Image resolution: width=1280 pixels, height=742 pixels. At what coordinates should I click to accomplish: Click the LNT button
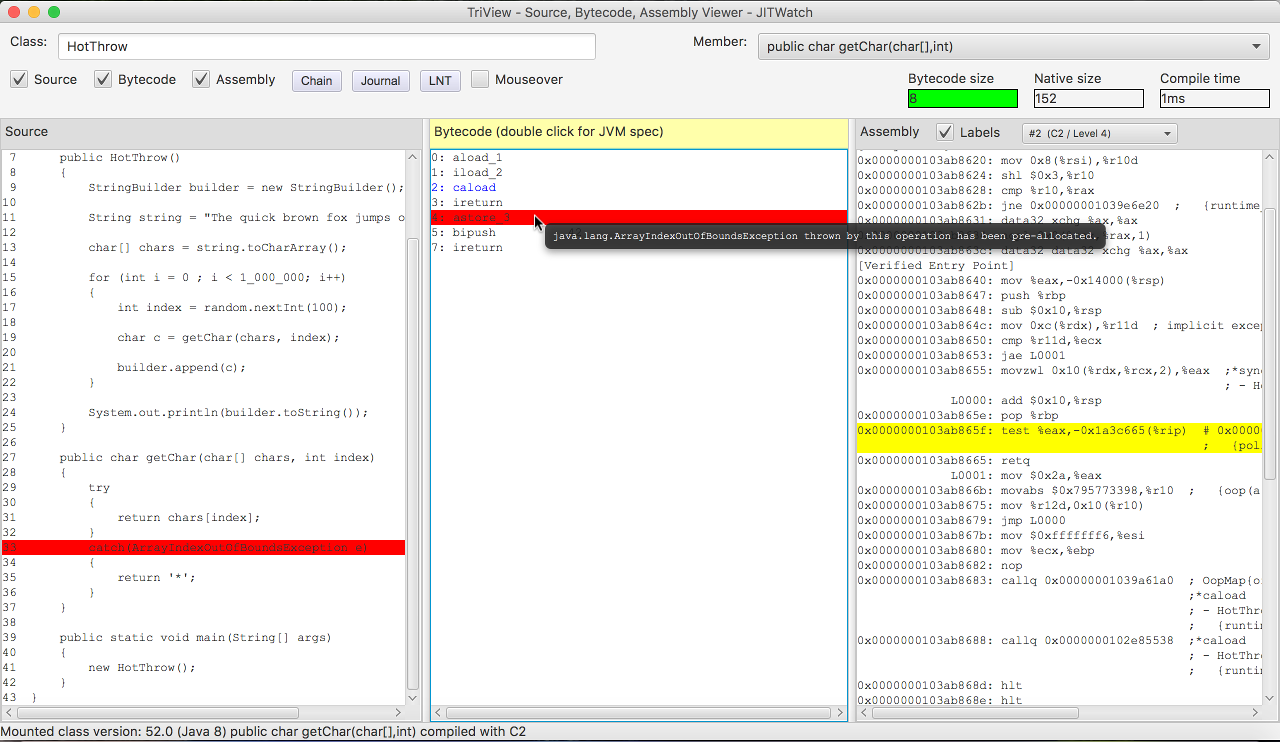pos(440,81)
